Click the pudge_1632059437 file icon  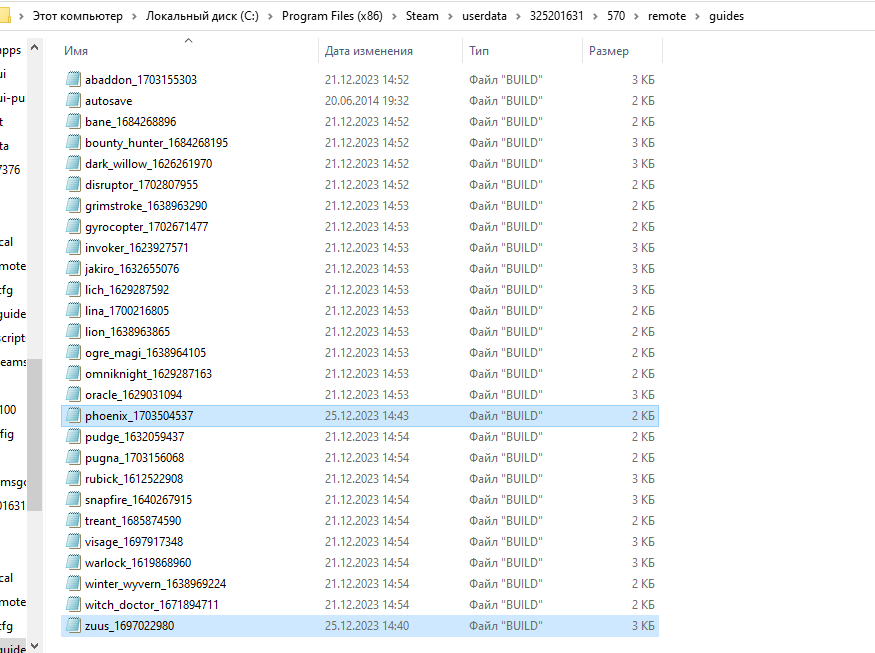(x=73, y=436)
